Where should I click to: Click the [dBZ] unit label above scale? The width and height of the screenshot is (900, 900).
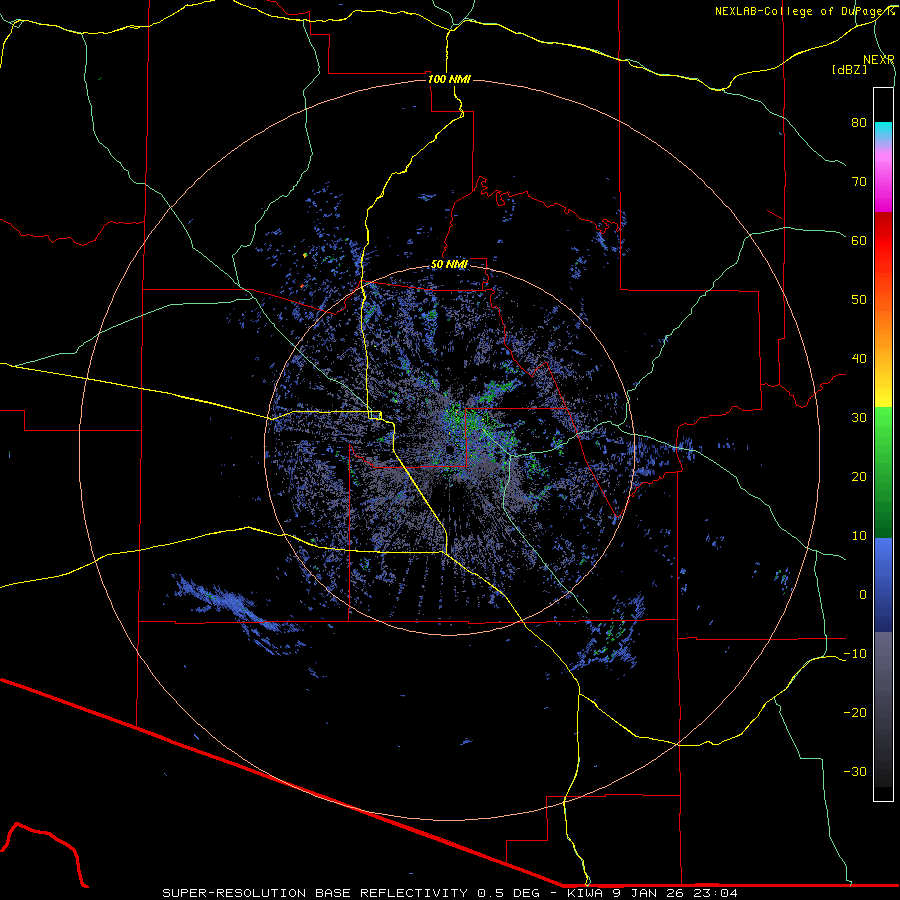click(849, 69)
